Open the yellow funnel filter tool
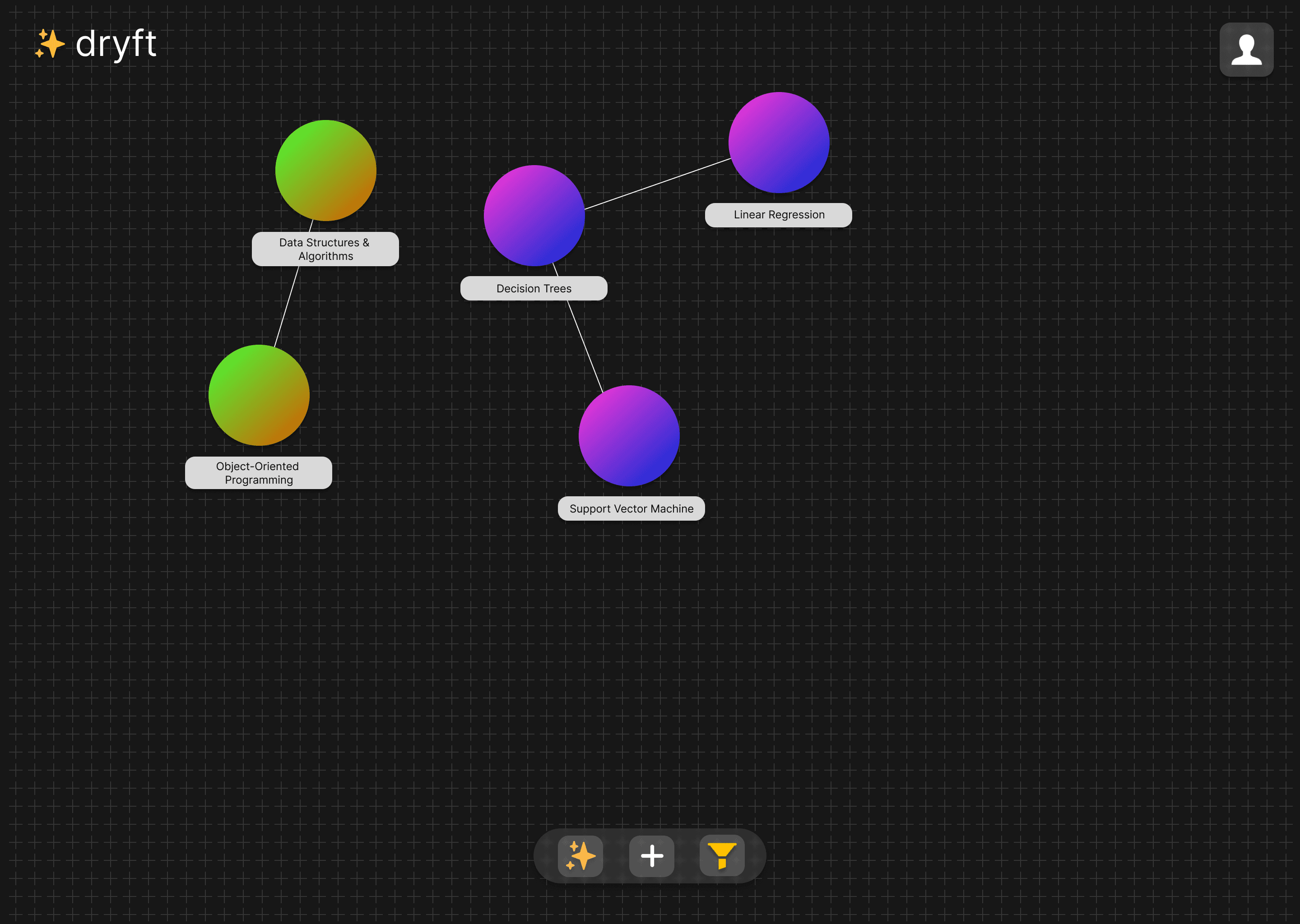This screenshot has width=1300, height=924. [x=722, y=856]
